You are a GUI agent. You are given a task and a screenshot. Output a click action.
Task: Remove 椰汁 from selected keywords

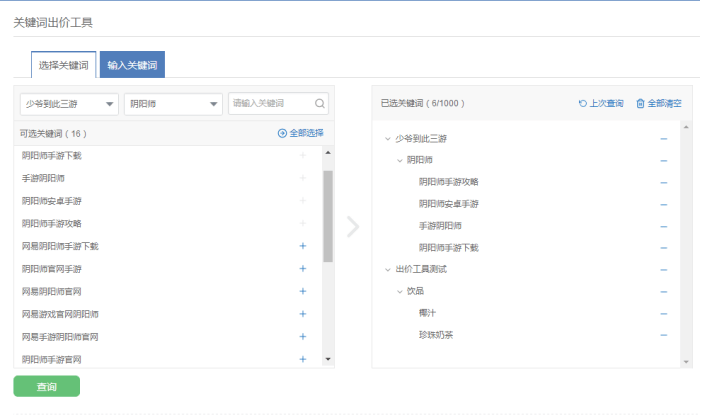[663, 313]
